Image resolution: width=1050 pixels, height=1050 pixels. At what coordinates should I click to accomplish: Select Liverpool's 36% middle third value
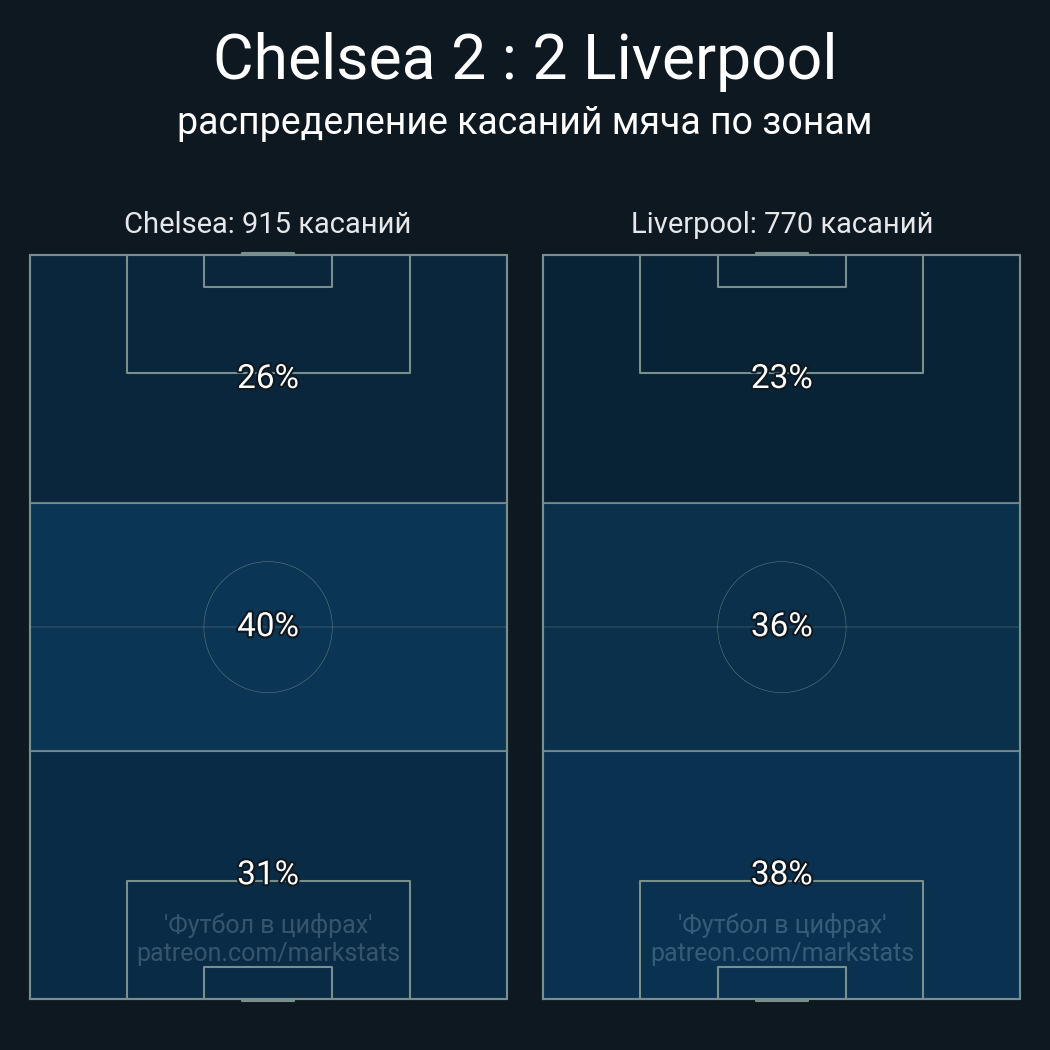point(781,625)
